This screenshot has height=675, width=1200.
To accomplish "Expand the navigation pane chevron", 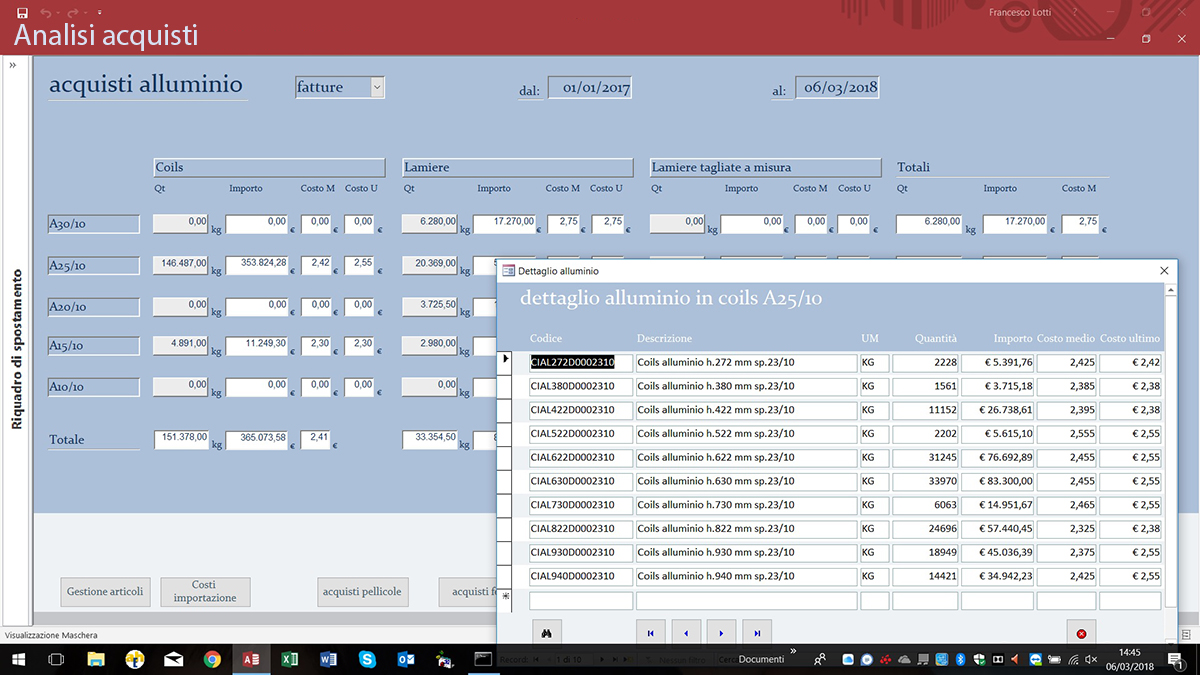I will tap(13, 65).
